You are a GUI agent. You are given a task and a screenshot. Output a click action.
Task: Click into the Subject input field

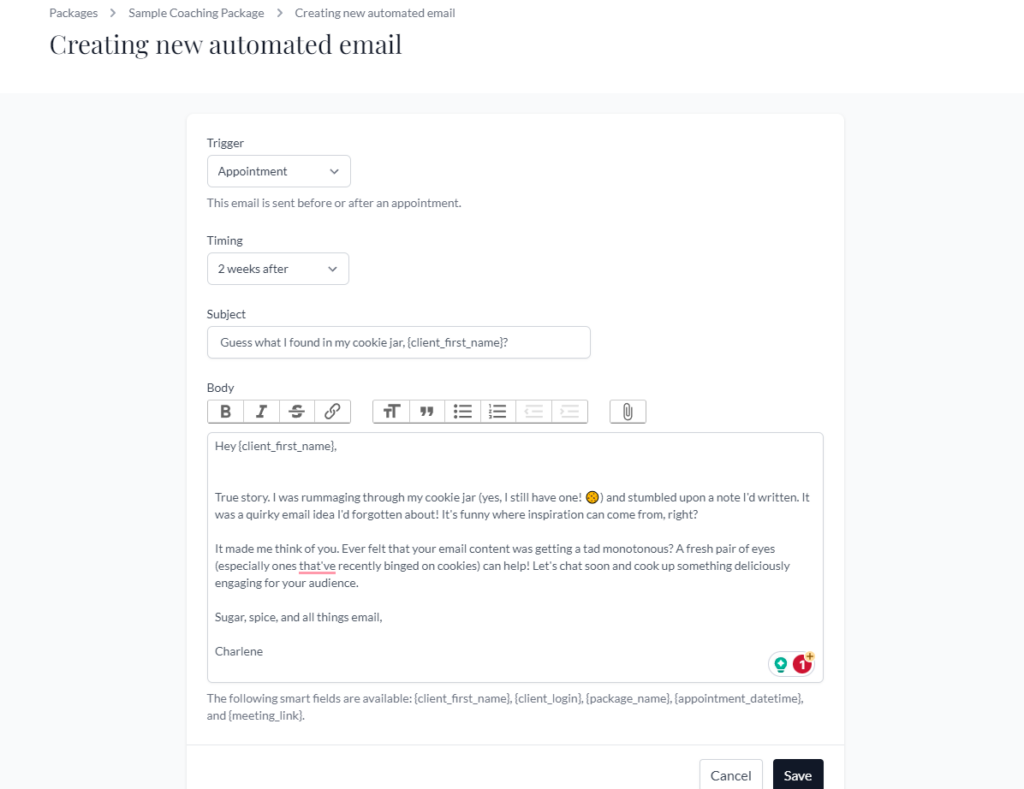coord(398,342)
